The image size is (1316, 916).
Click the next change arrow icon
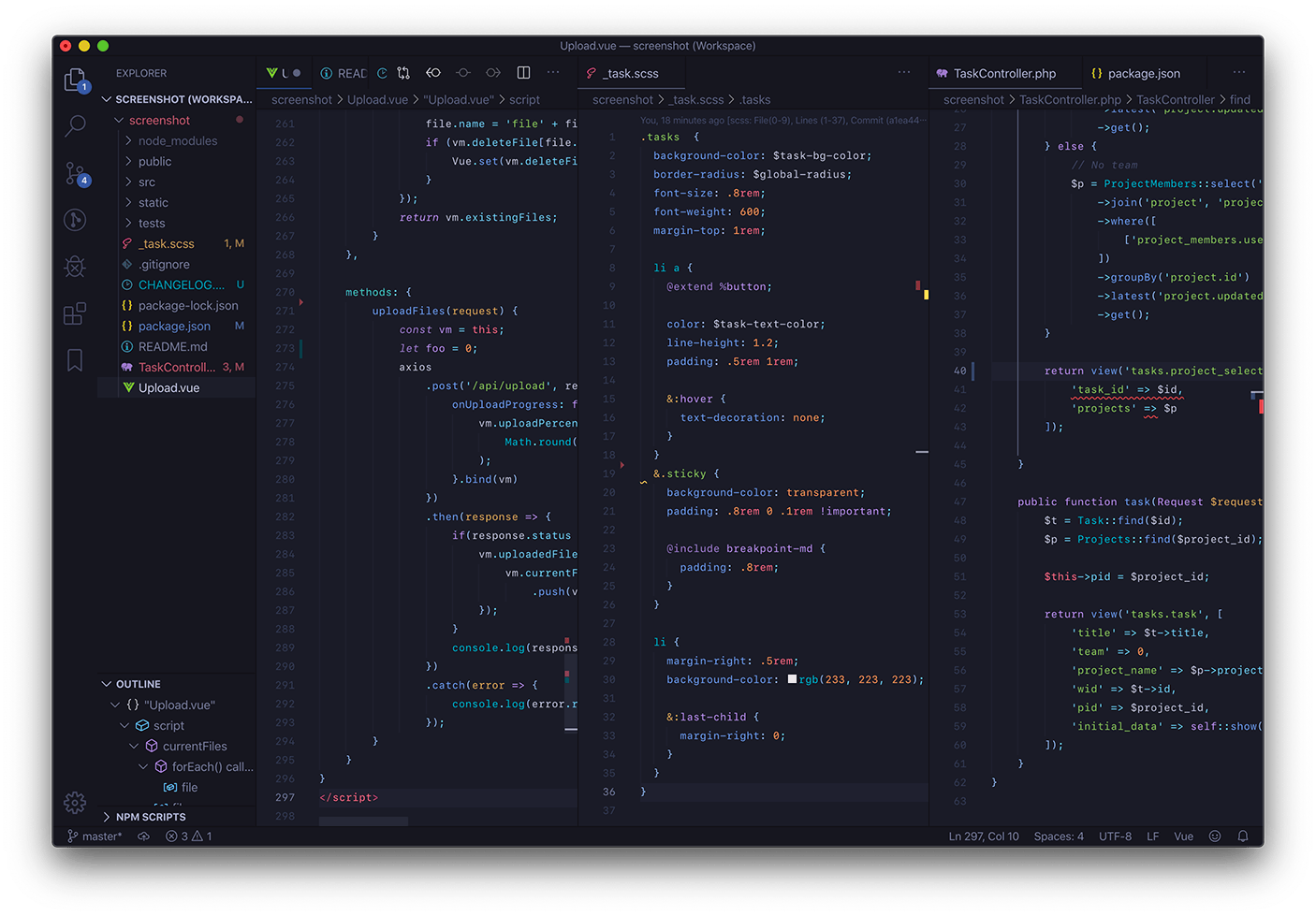coord(493,72)
